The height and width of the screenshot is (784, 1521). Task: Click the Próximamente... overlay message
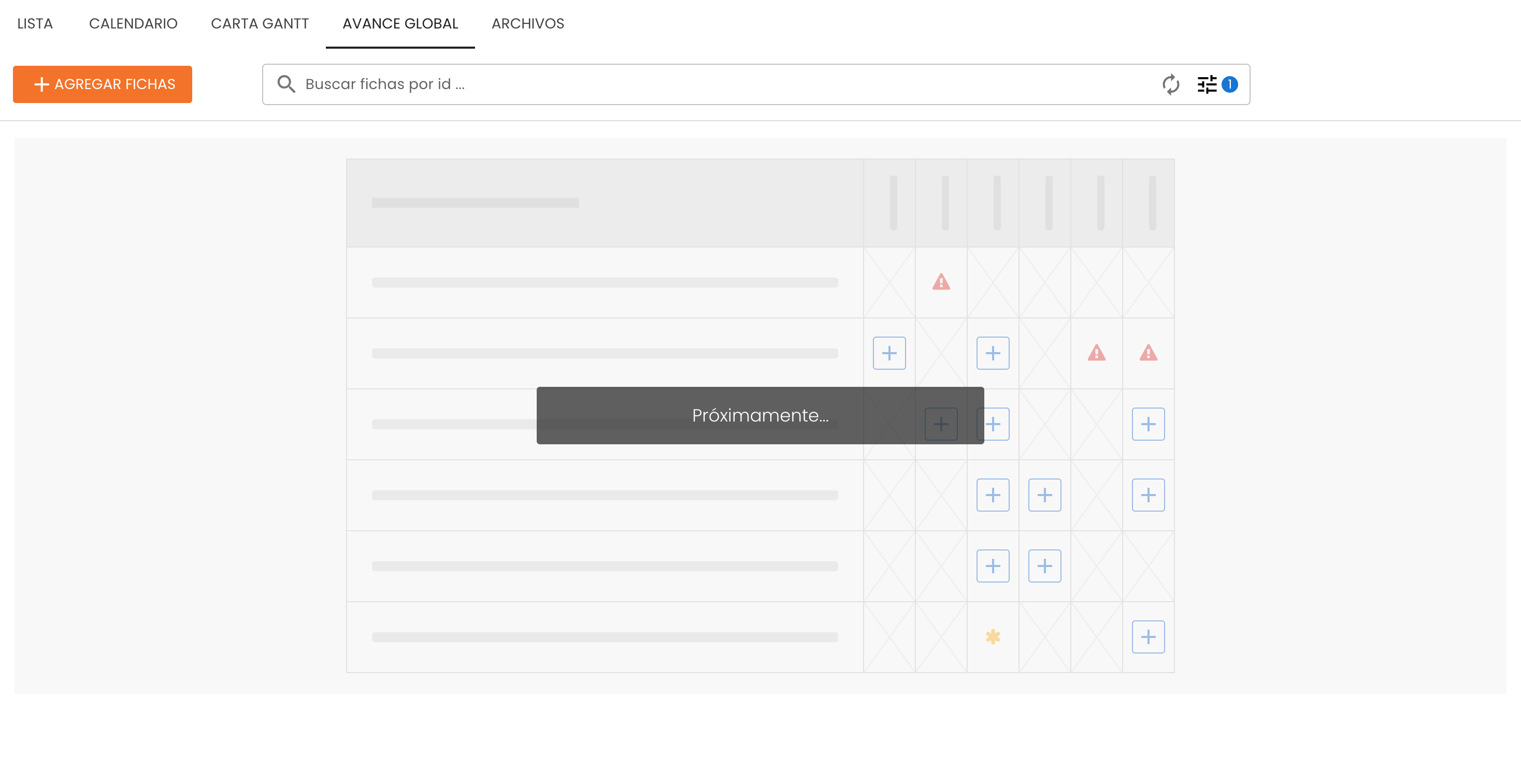[760, 416]
